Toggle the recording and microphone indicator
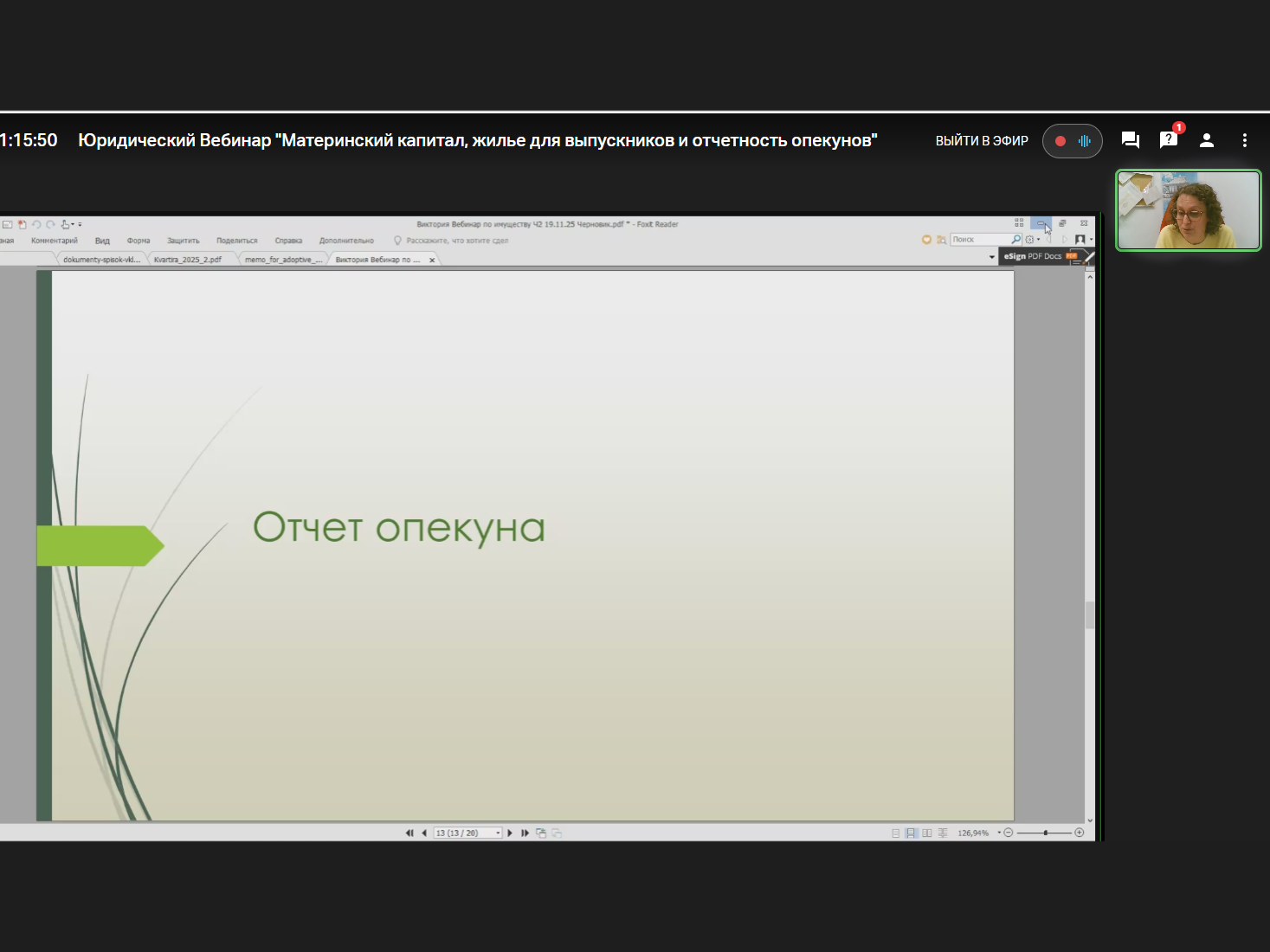This screenshot has height=952, width=1270. (x=1072, y=141)
